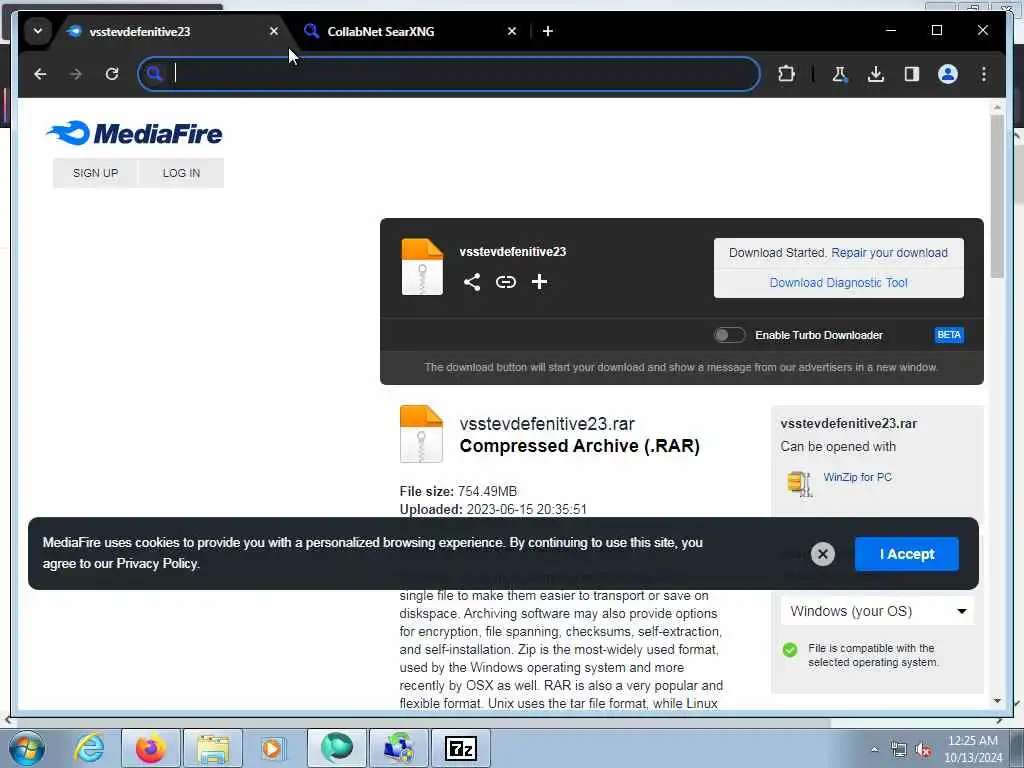Click the SIGN UP button
1024x768 pixels.
tap(95, 173)
